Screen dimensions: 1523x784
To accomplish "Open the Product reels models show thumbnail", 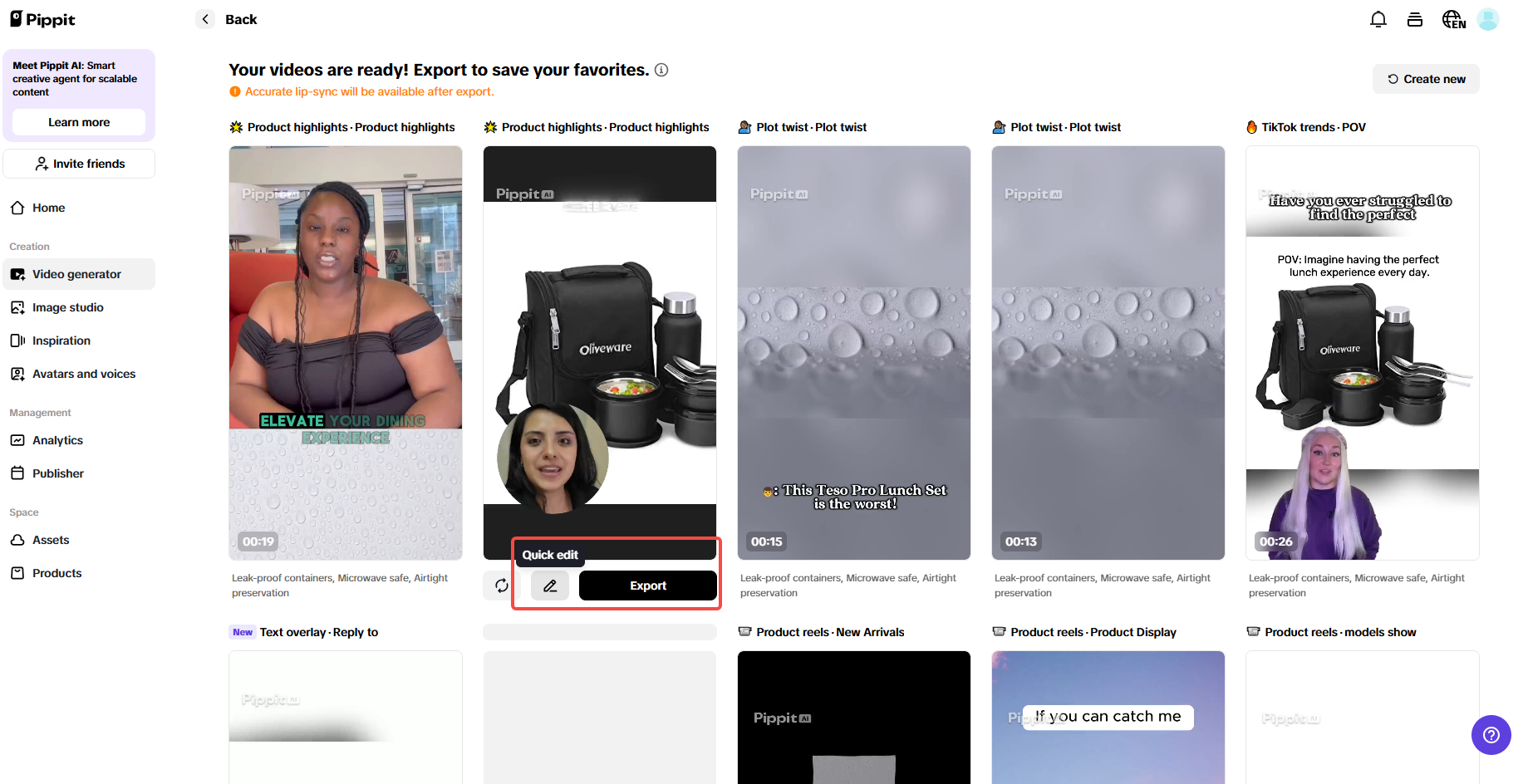I will (1363, 718).
